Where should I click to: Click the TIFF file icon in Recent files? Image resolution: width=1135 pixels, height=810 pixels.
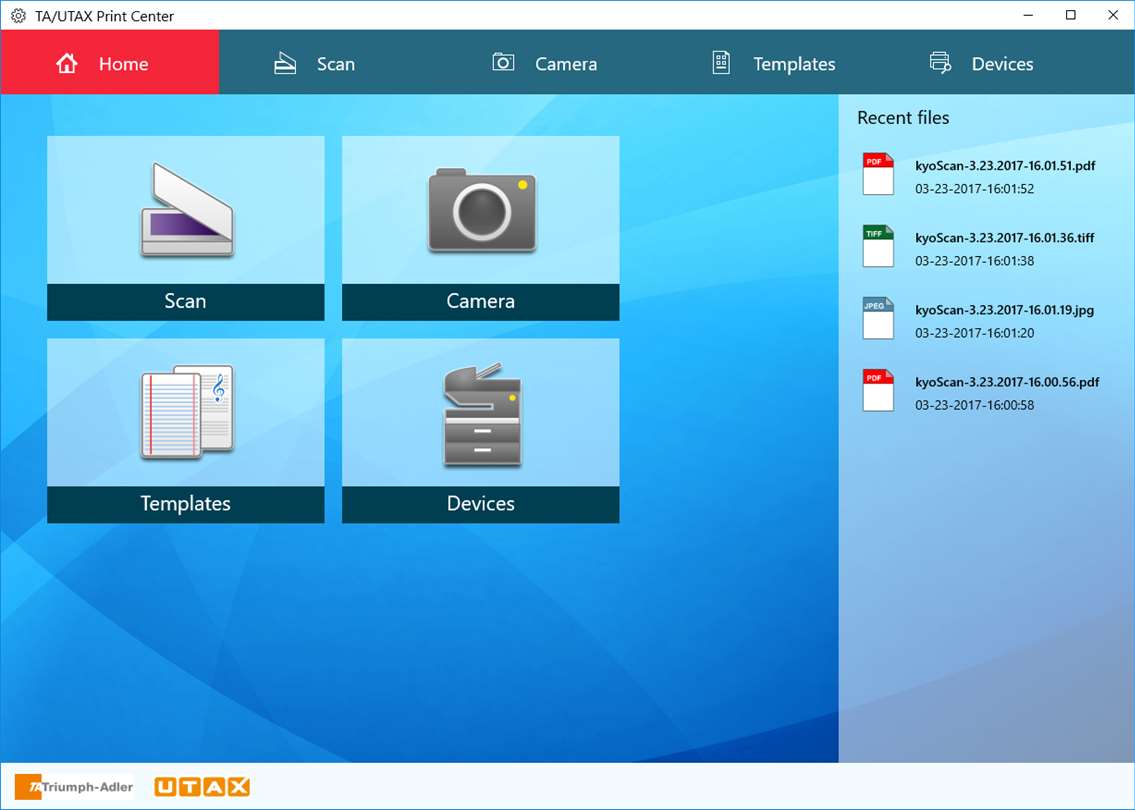[x=878, y=246]
